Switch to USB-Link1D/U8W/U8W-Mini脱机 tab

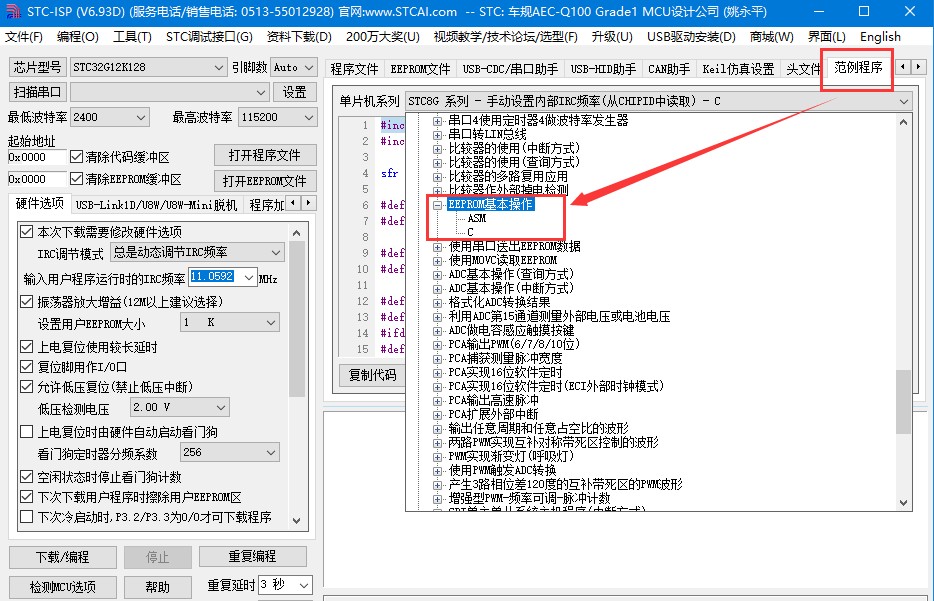(x=156, y=205)
